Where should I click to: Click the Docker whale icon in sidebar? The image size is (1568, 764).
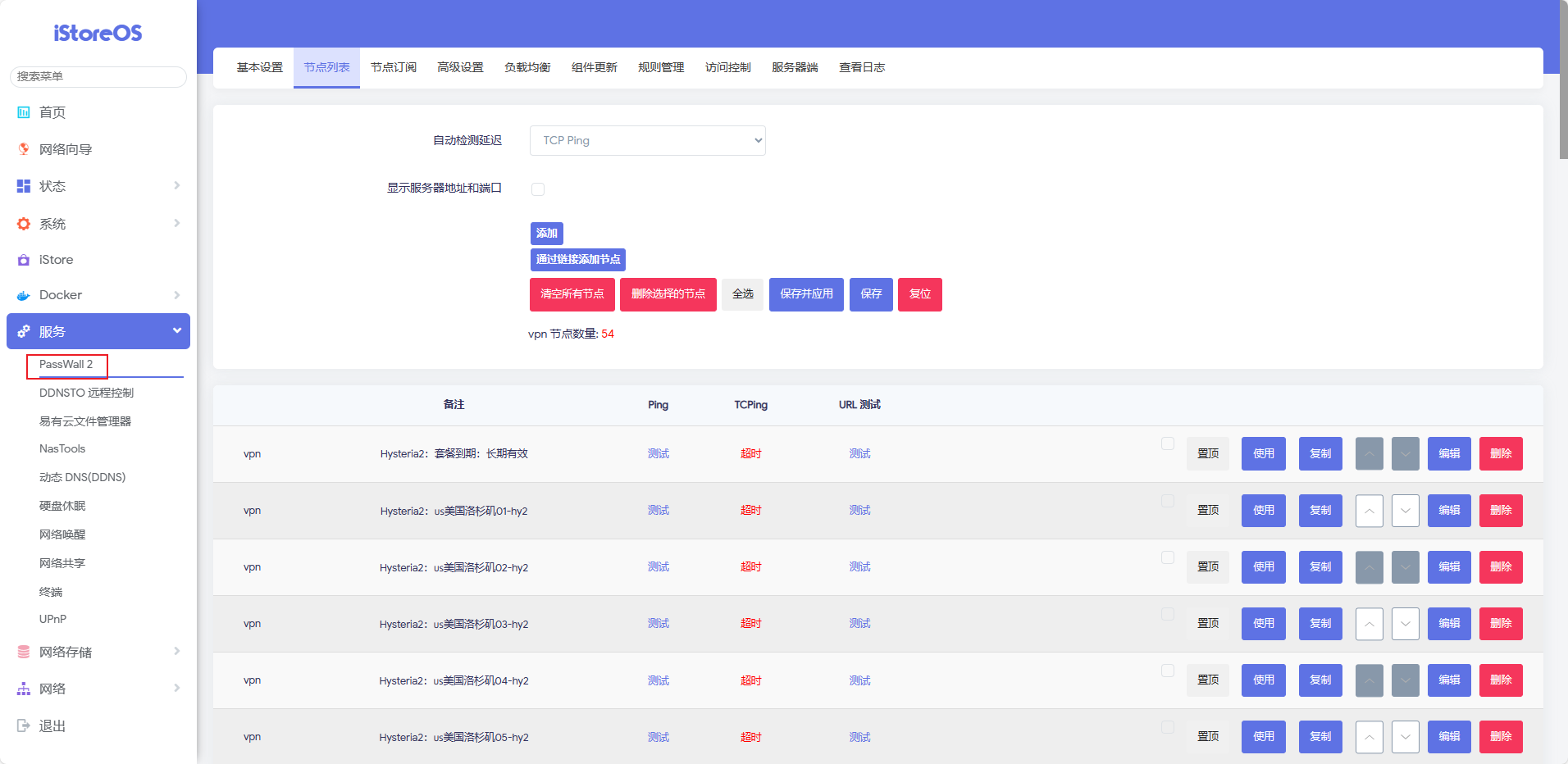(x=24, y=295)
